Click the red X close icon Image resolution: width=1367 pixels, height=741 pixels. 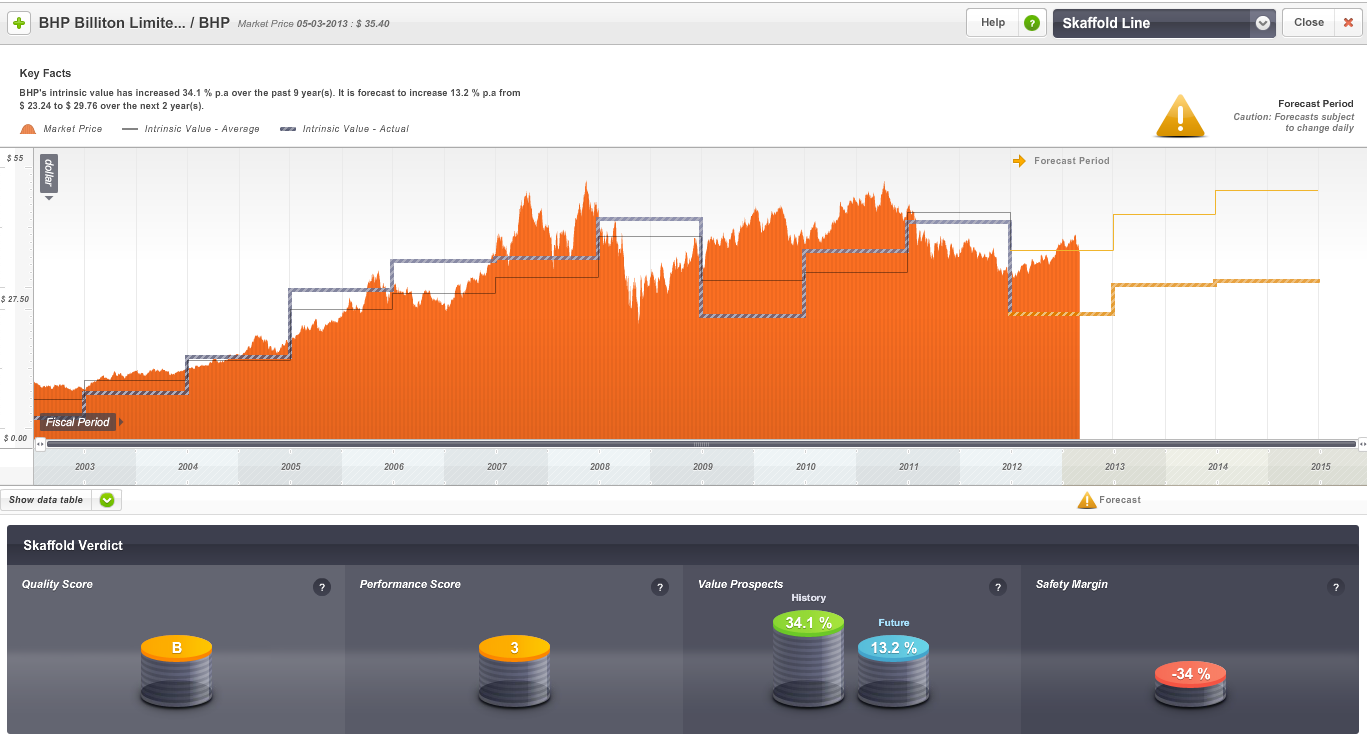click(1348, 23)
